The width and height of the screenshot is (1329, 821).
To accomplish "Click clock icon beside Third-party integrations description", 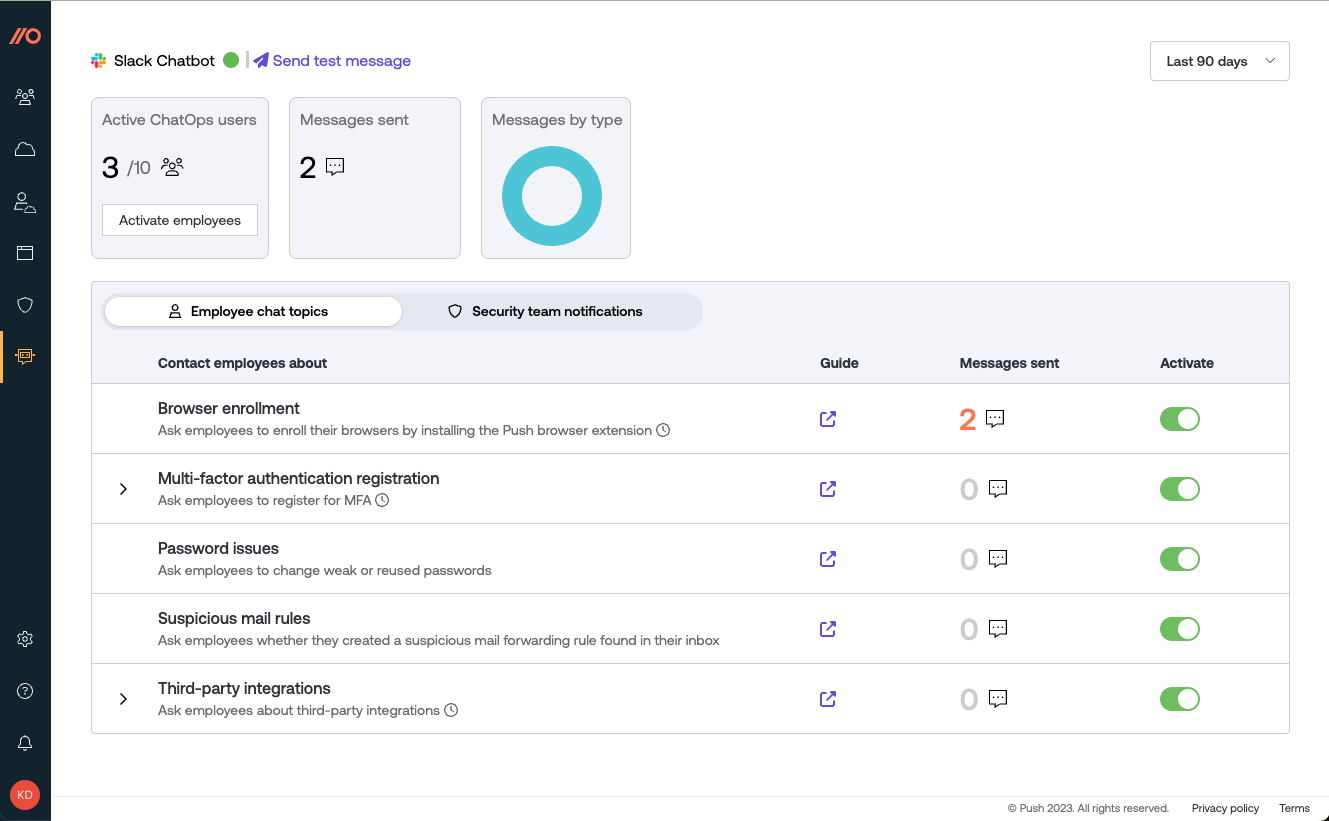I will tap(451, 711).
